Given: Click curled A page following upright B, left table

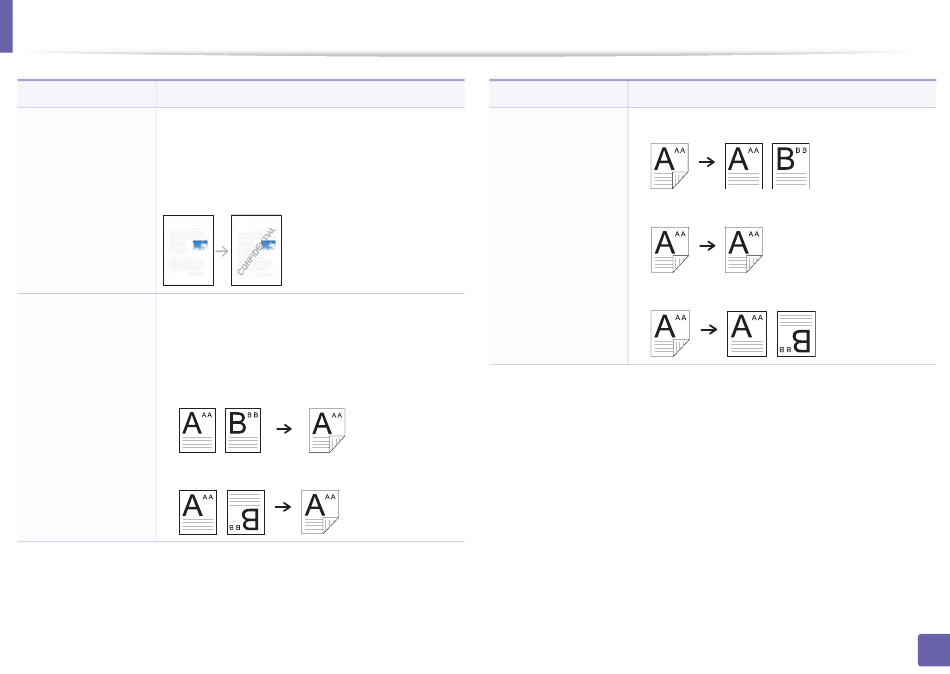Looking at the screenshot, I should tap(327, 430).
